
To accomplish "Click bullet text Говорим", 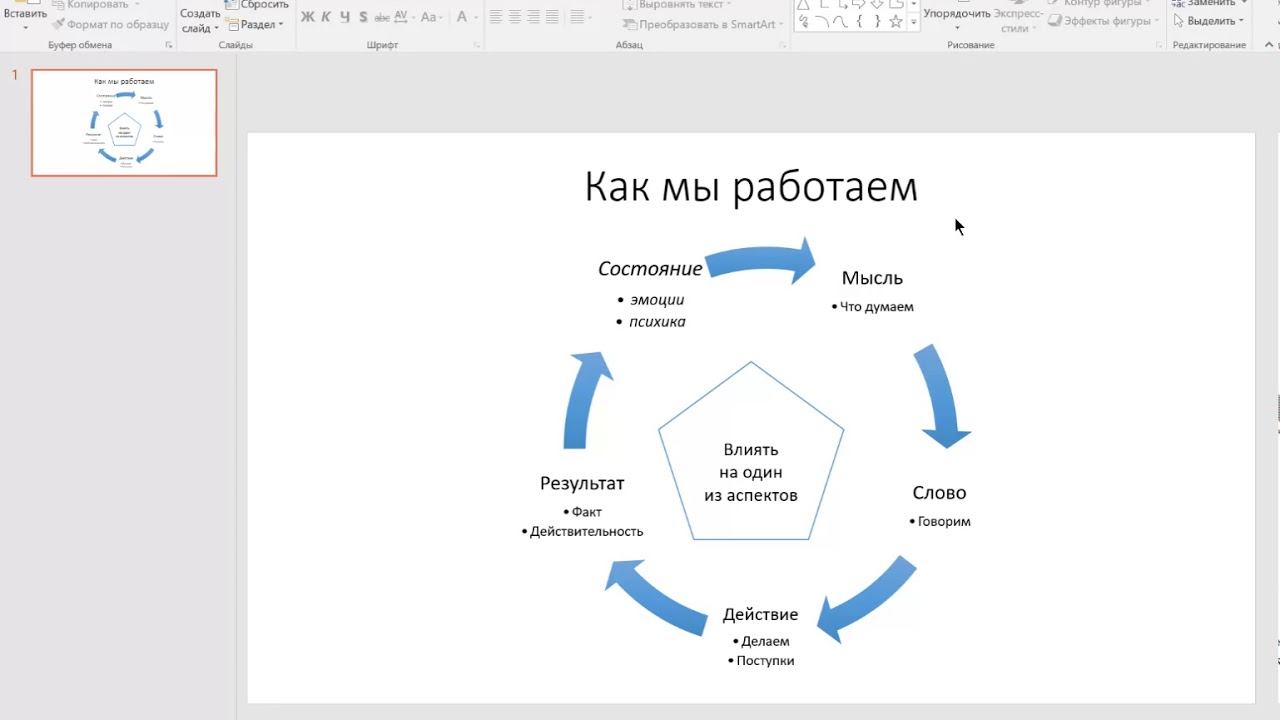I will coord(944,522).
